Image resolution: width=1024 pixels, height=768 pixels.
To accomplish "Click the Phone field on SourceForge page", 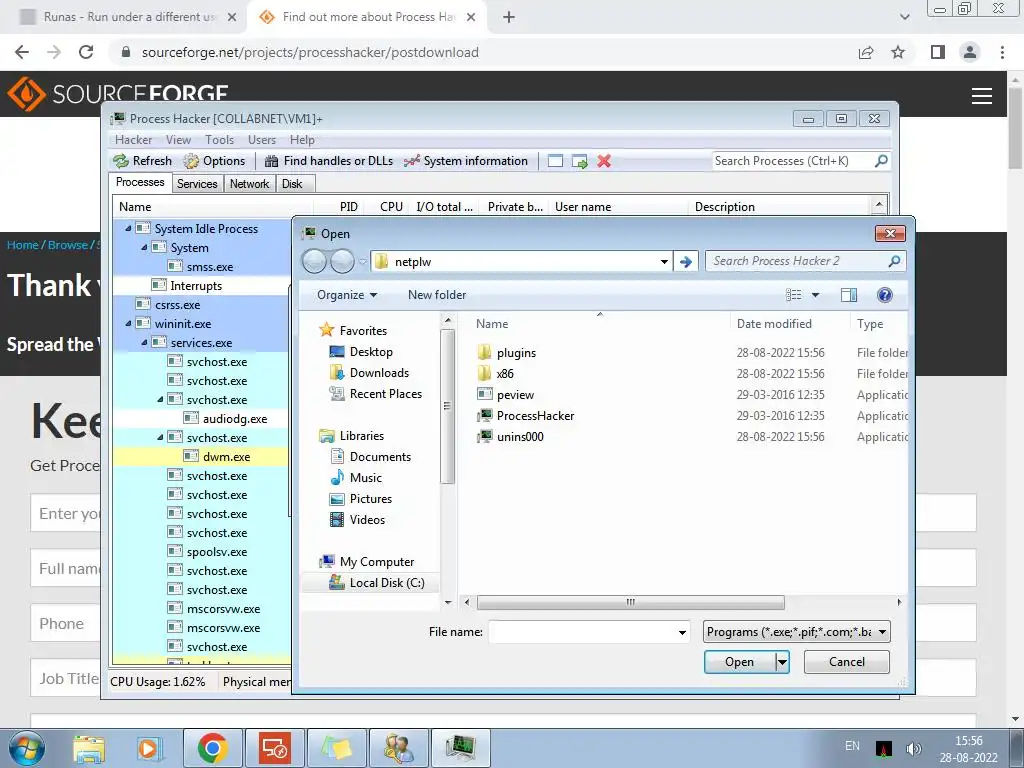I will click(x=65, y=624).
